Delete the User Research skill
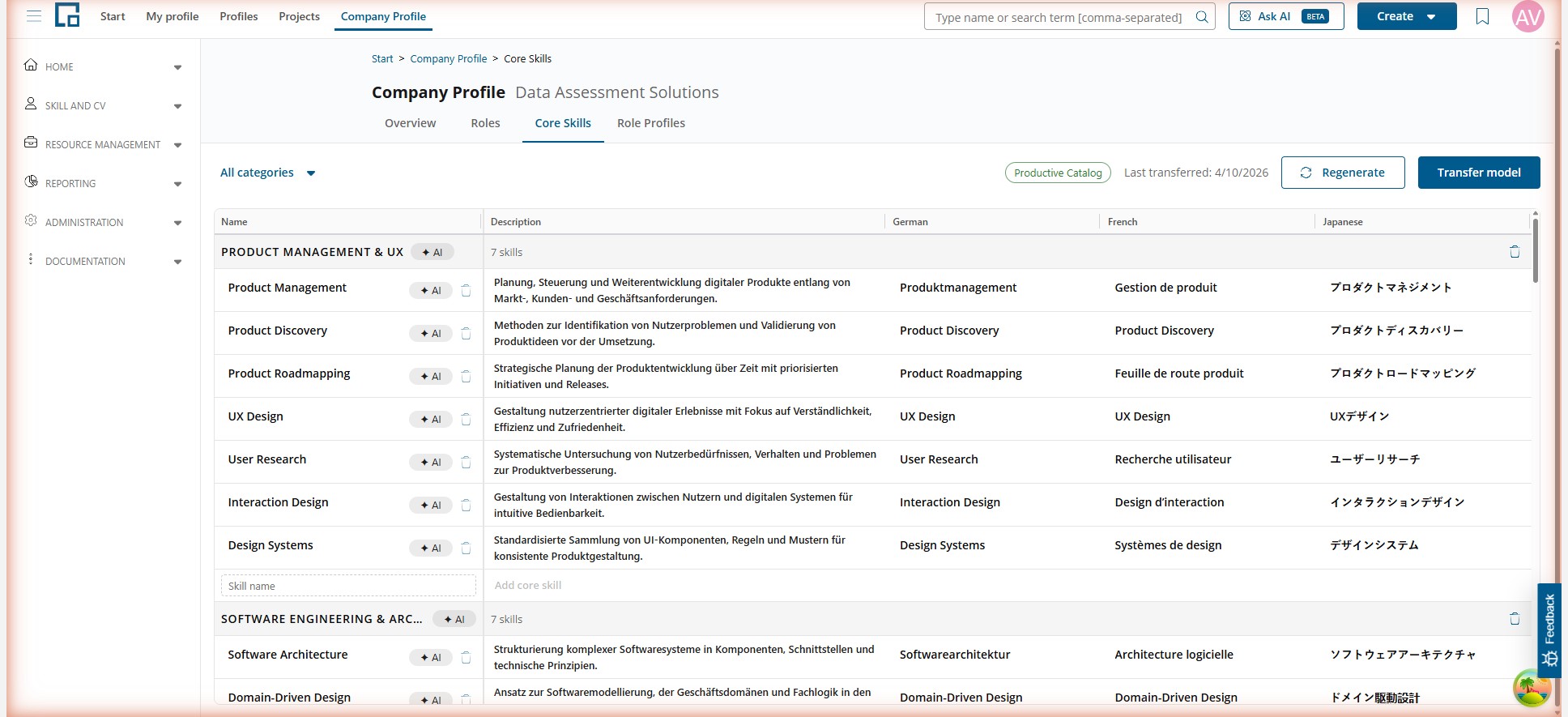The width and height of the screenshot is (1568, 717). (x=466, y=462)
